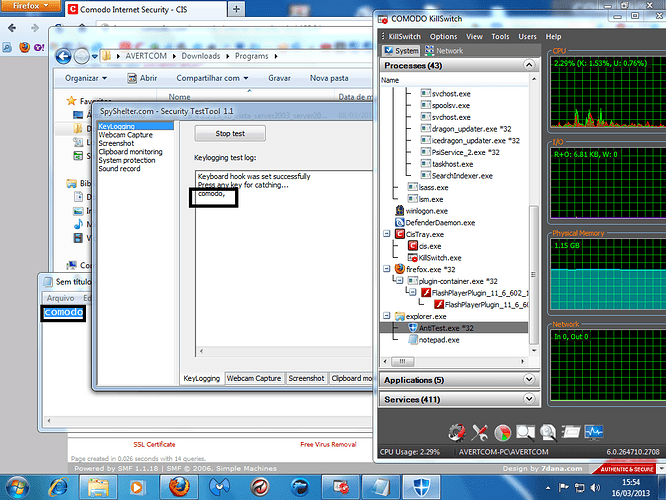
Task: Click the pie chart icon in KillSwitch bottom toolbar
Action: 502,432
